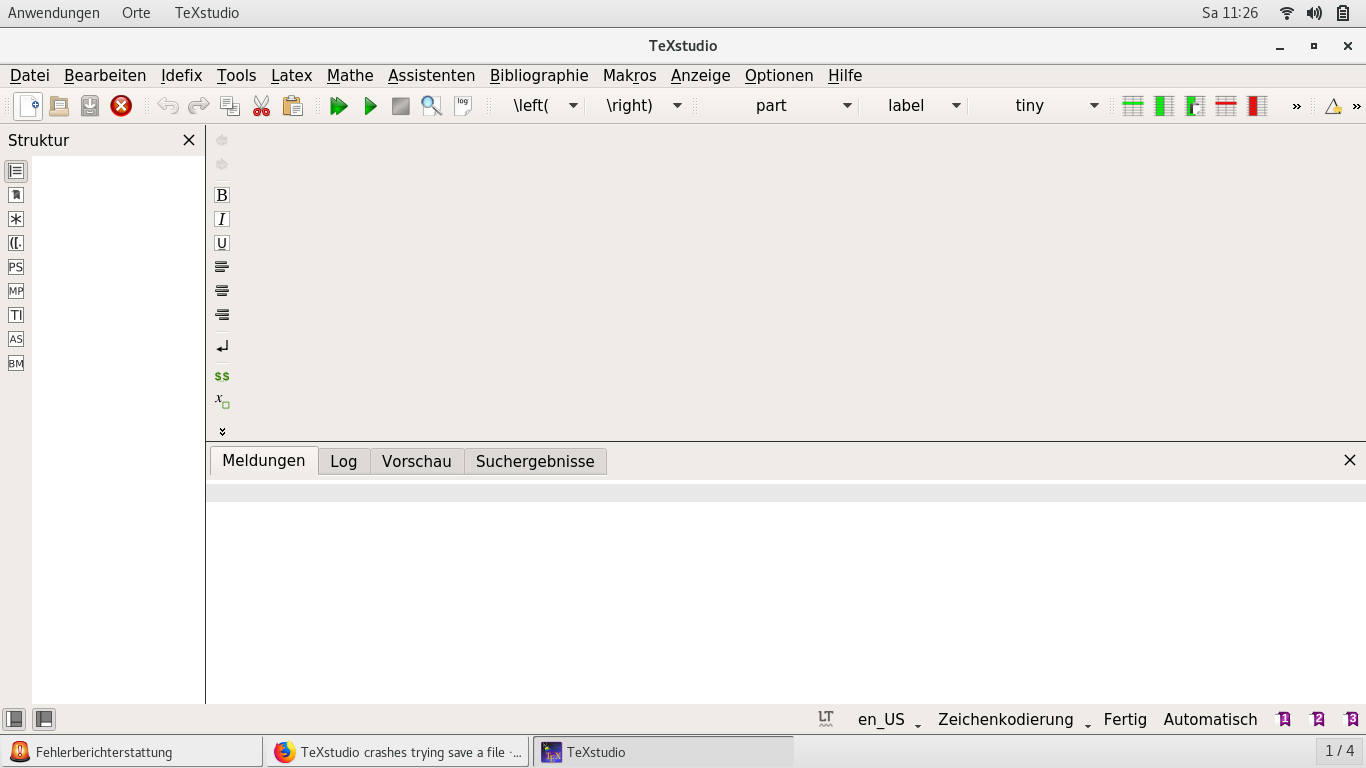Click the Redo arrow icon
The width and height of the screenshot is (1366, 768).
[x=199, y=105]
